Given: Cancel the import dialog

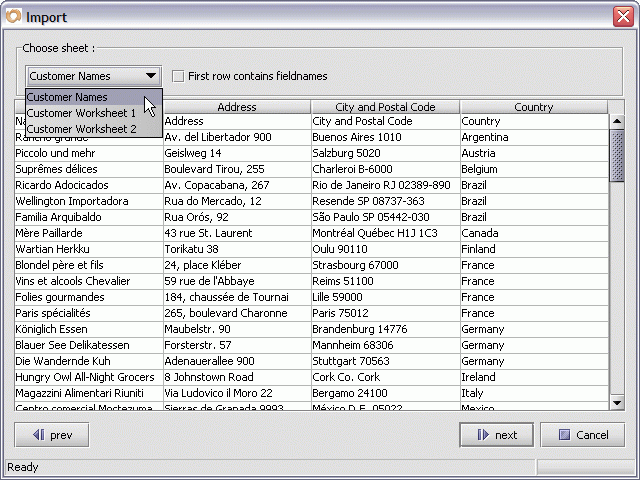Looking at the screenshot, I should click(x=582, y=435).
